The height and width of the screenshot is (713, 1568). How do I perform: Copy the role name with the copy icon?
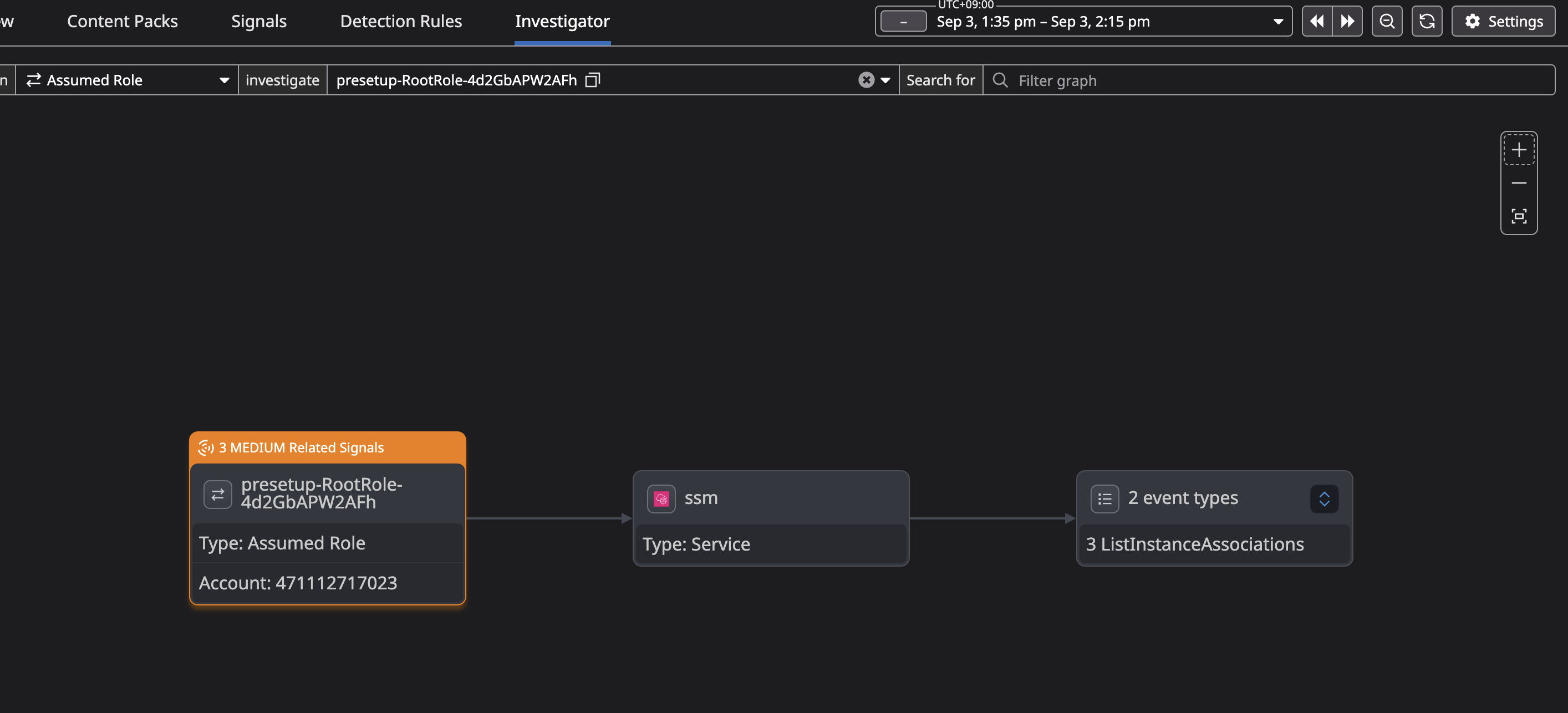pos(592,80)
